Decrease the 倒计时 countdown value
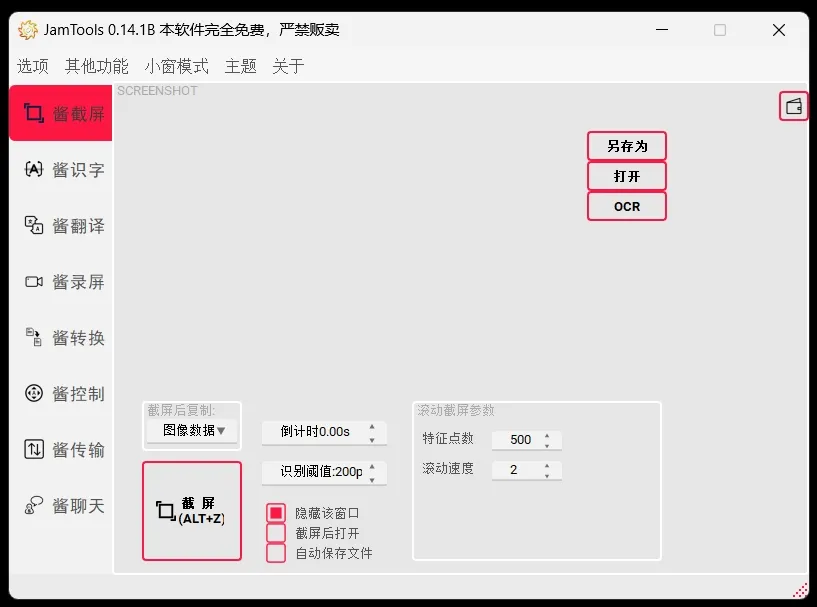The image size is (817, 607). 372,440
